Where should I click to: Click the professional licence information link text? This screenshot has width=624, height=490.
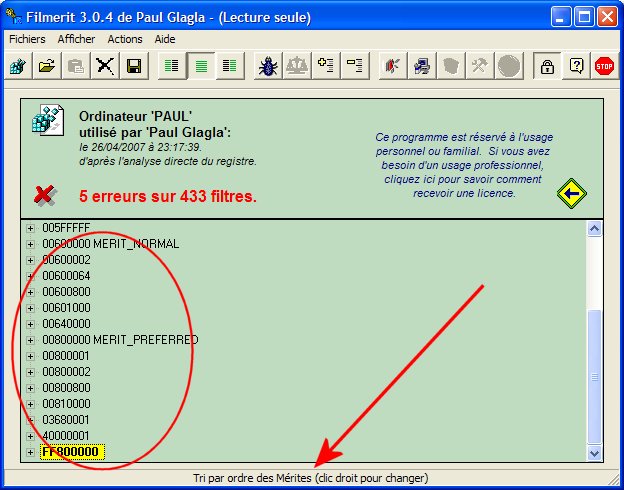click(x=464, y=165)
